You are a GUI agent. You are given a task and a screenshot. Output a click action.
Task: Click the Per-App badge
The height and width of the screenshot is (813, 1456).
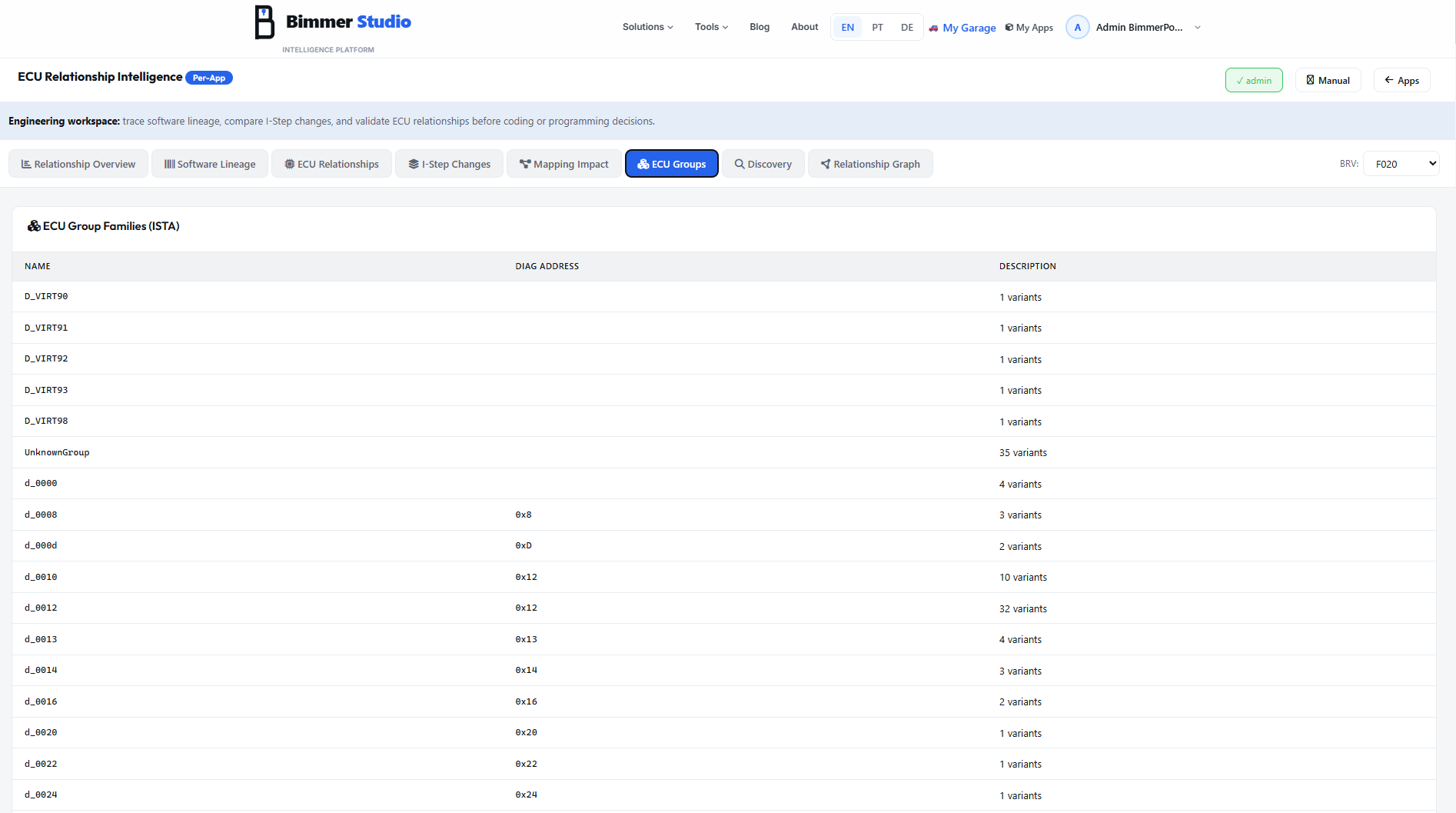coord(209,78)
